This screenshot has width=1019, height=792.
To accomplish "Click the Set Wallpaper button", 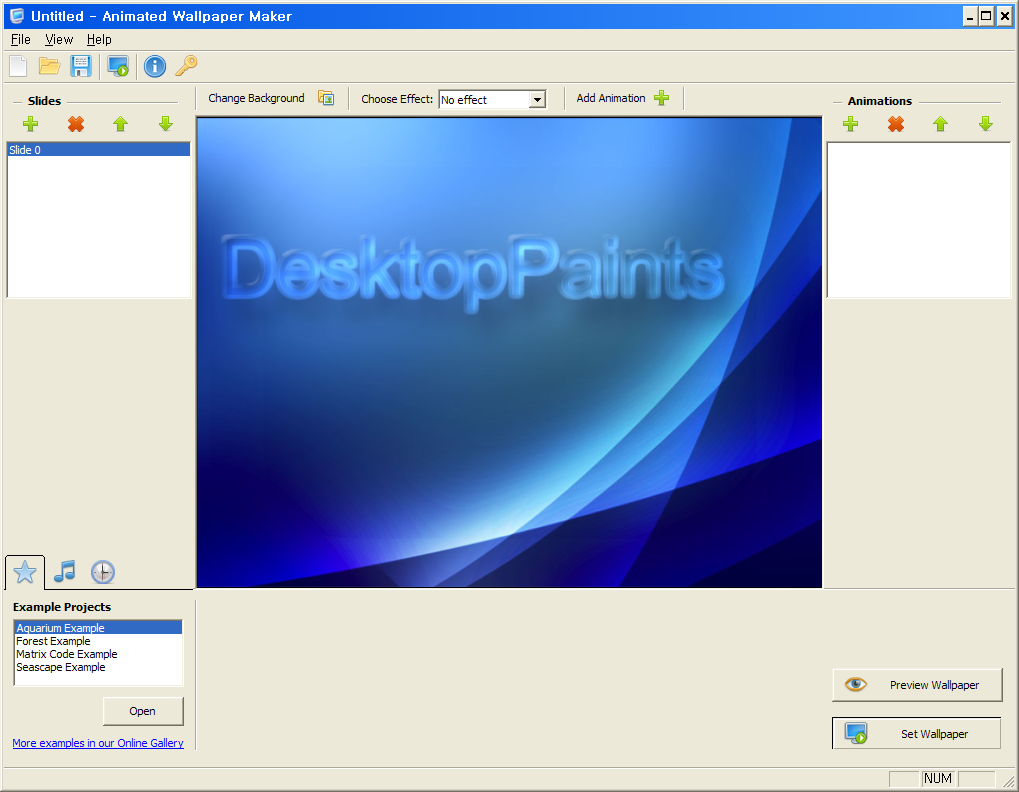I will 917,734.
